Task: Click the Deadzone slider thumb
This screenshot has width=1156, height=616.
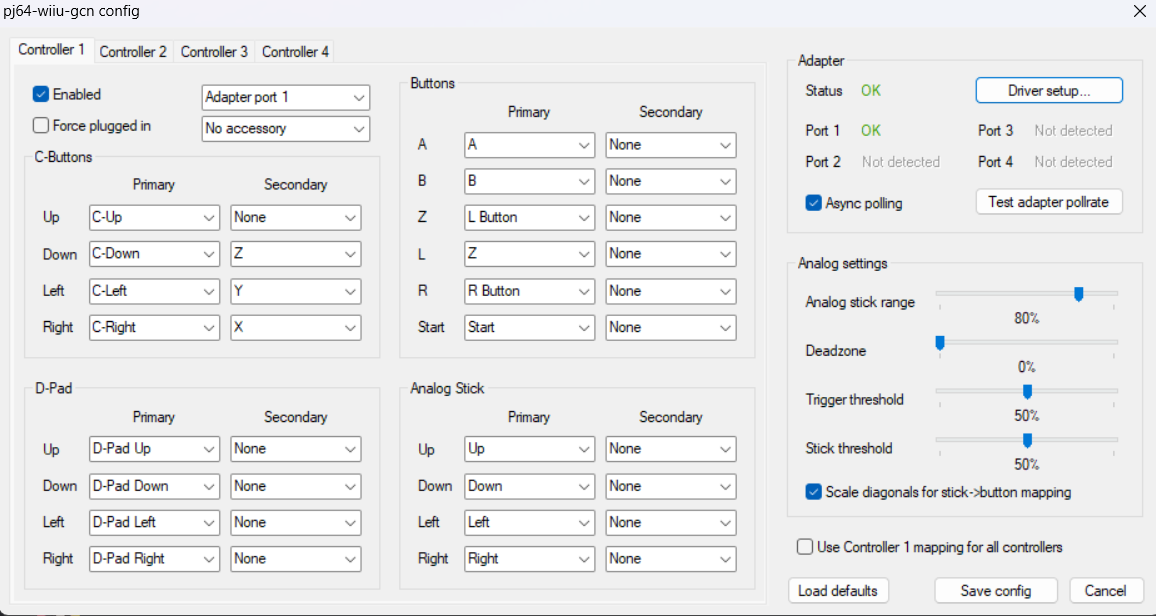Action: [x=940, y=343]
